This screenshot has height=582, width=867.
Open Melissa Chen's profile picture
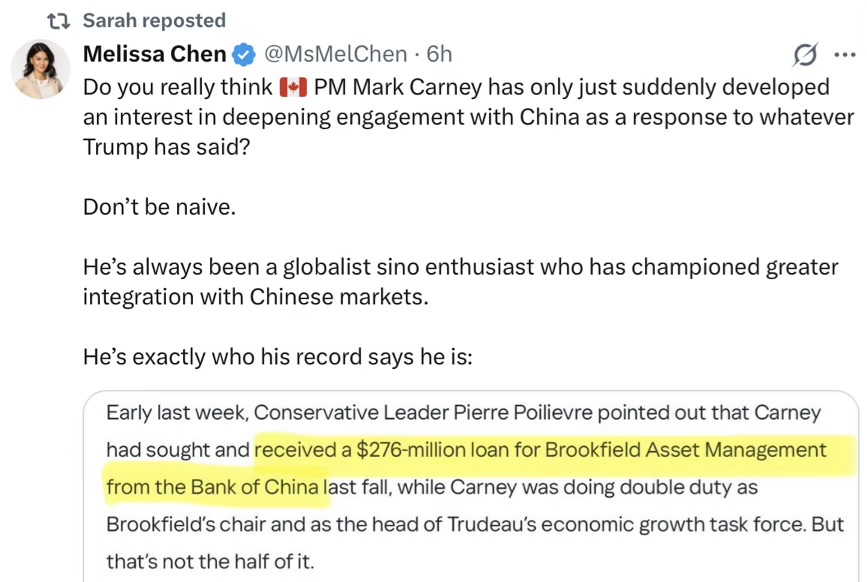coord(41,71)
